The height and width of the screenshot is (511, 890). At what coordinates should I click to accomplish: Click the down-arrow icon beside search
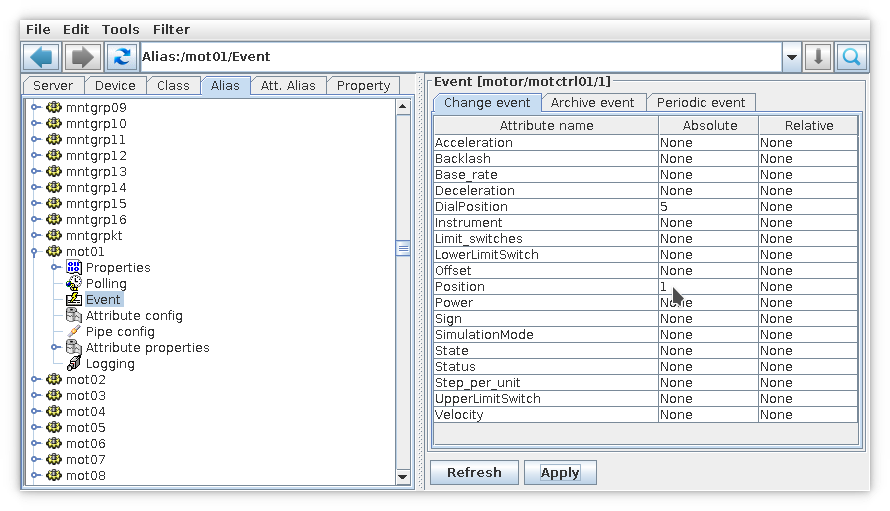point(818,57)
